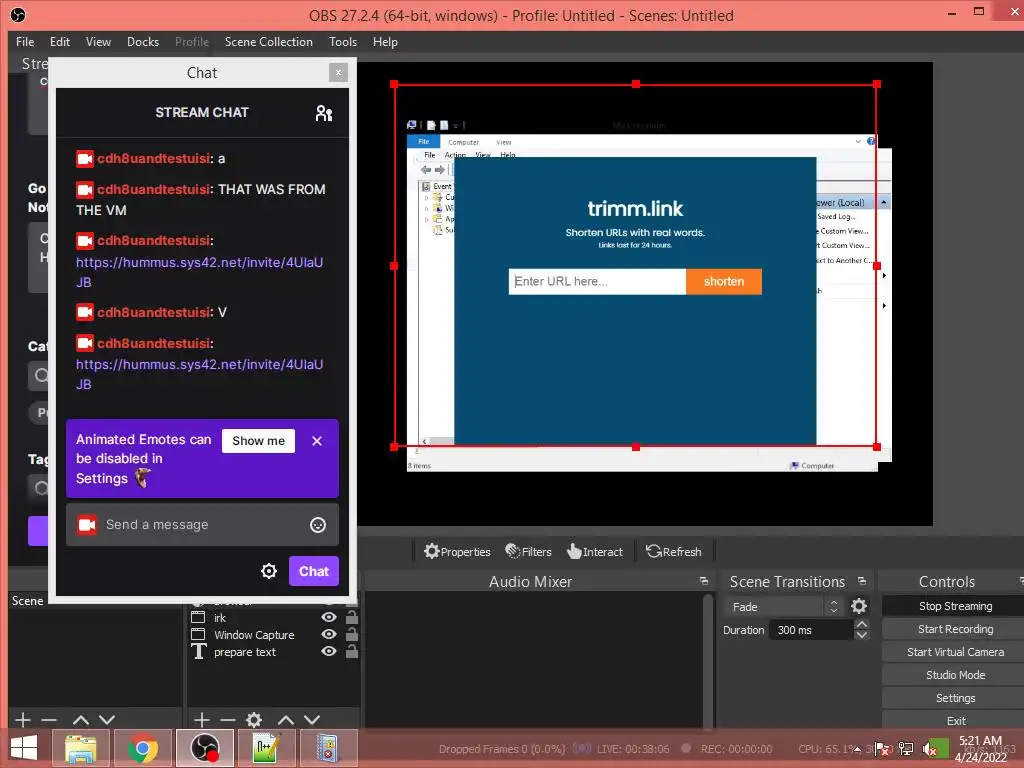The height and width of the screenshot is (768, 1024).
Task: Toggle visibility of Window Capture source
Action: pyautogui.click(x=329, y=634)
